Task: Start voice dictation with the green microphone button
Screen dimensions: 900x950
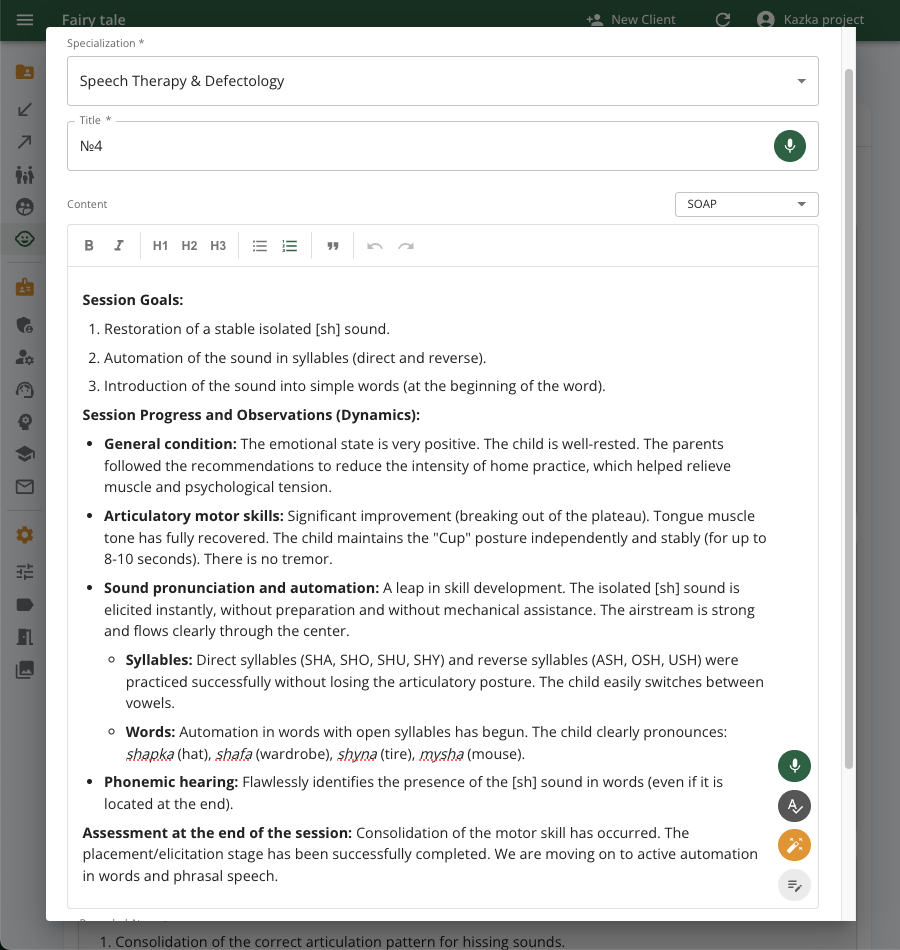Action: click(x=794, y=765)
